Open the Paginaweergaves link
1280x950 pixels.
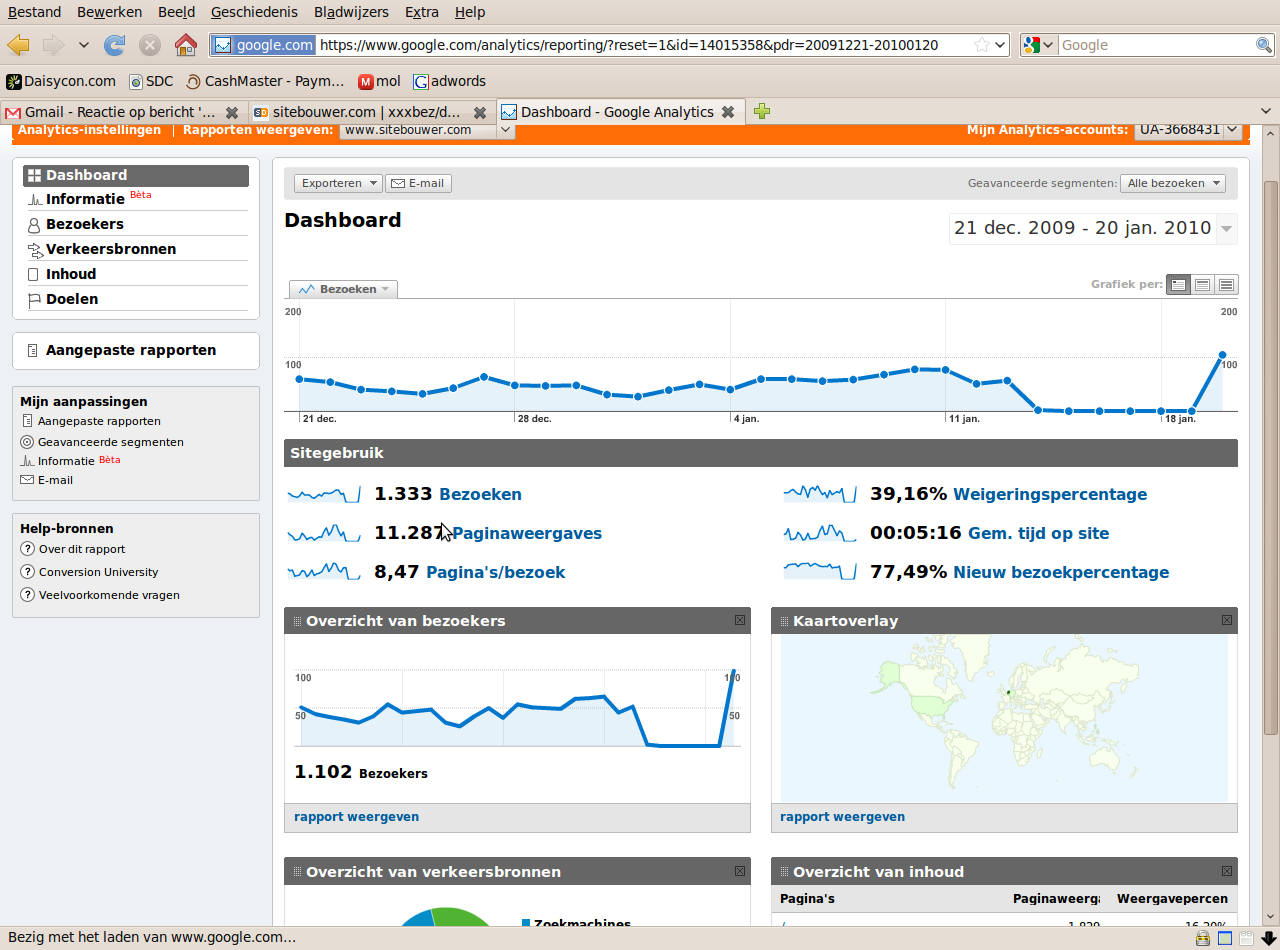pyautogui.click(x=527, y=533)
